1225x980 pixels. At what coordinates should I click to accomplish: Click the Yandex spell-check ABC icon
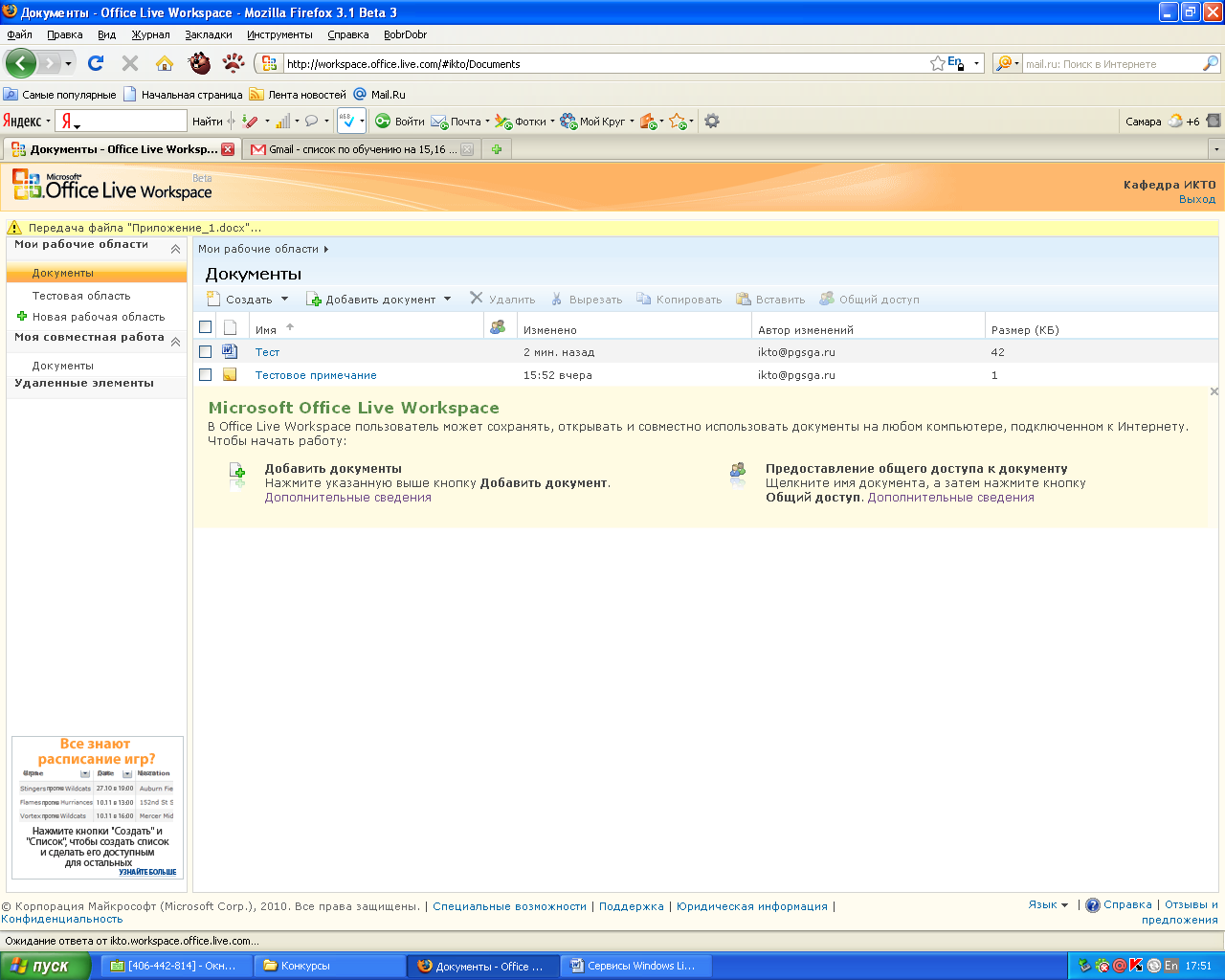click(347, 121)
